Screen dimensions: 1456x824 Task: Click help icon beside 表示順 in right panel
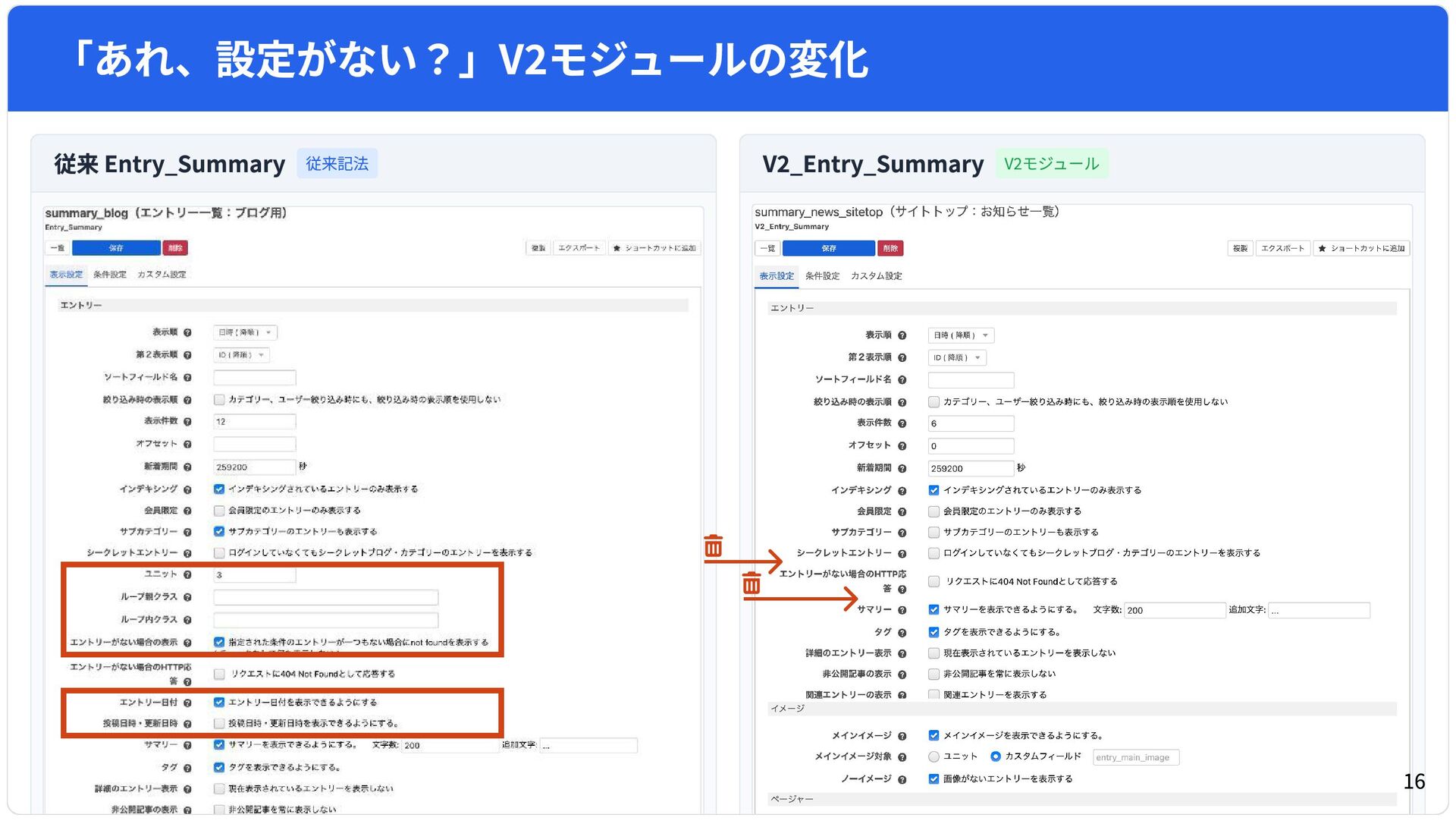click(902, 335)
